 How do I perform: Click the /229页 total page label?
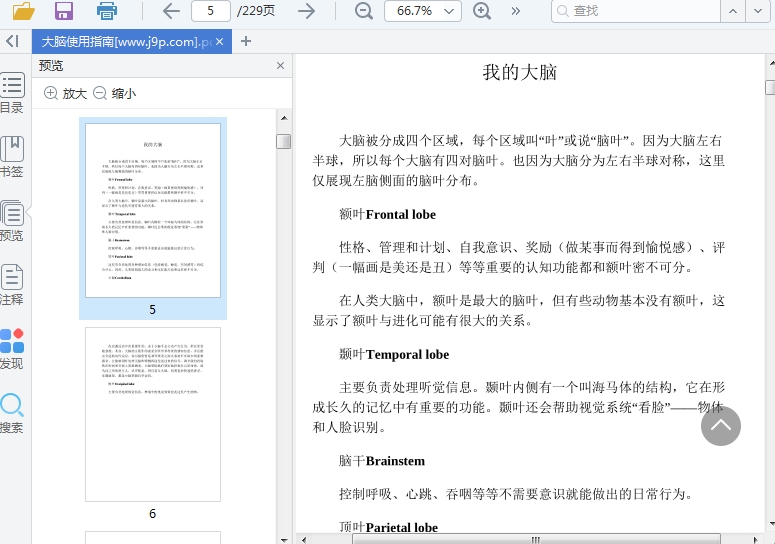coord(256,11)
